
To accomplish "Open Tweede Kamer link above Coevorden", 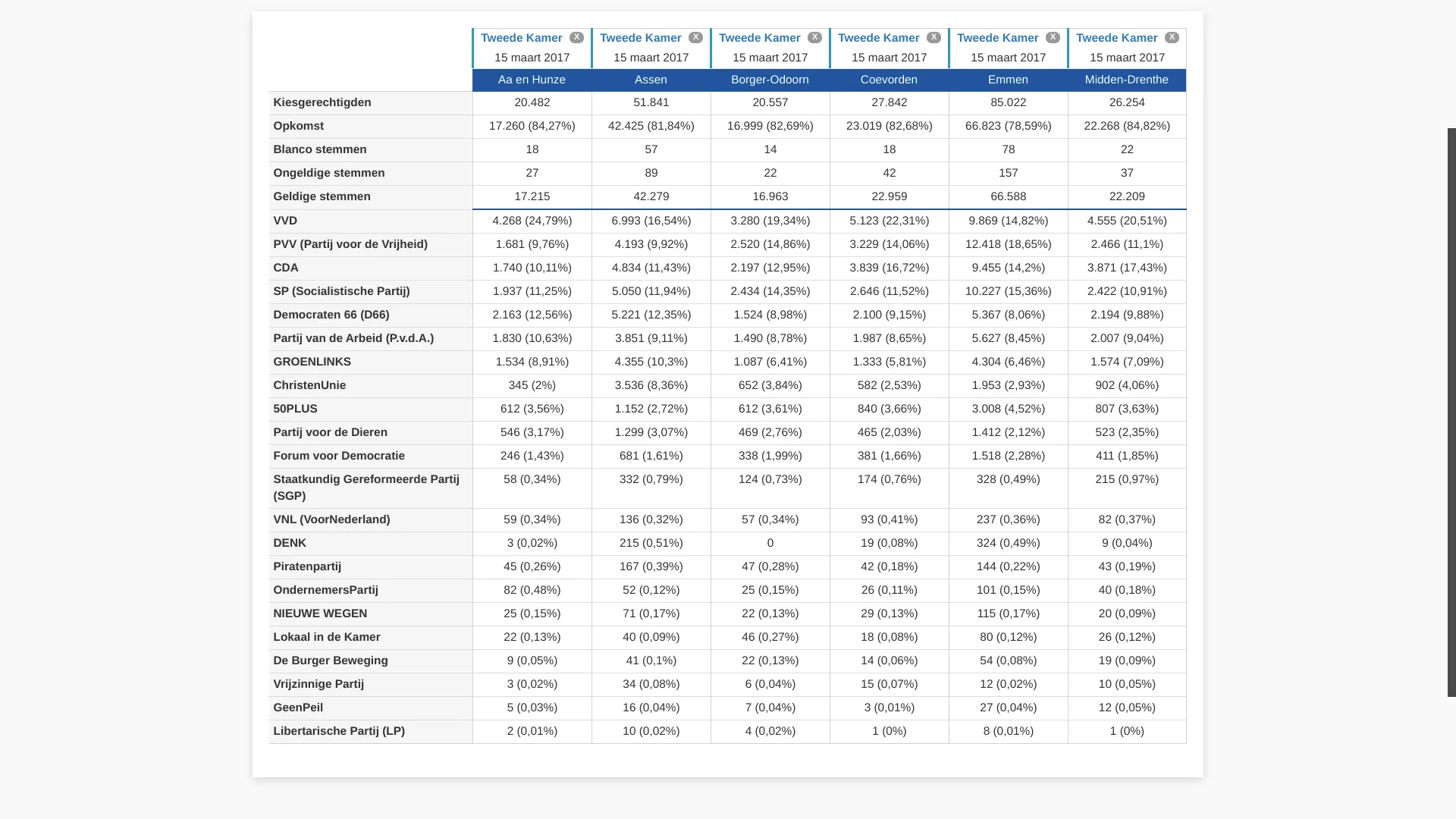I will click(878, 38).
